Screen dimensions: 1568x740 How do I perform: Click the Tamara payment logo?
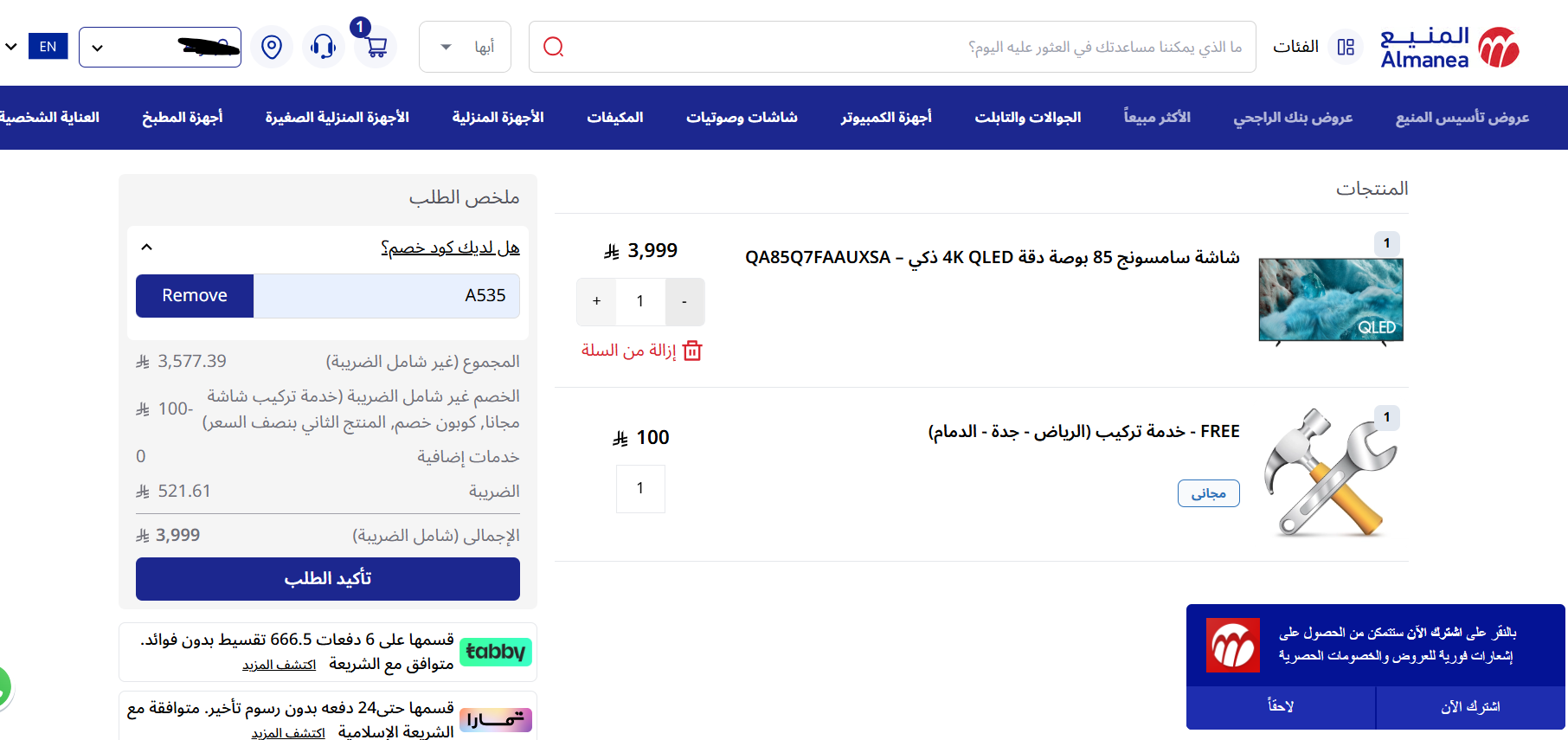click(496, 719)
